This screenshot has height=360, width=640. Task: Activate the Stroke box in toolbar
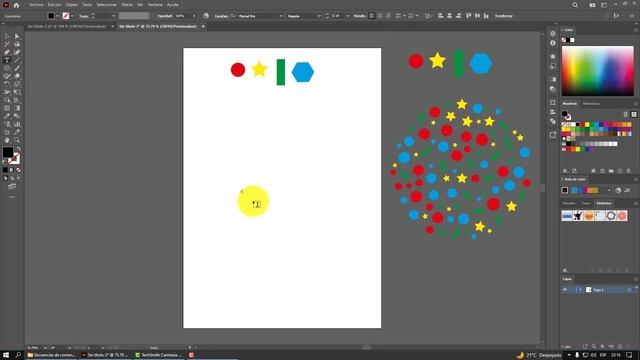pos(15,159)
